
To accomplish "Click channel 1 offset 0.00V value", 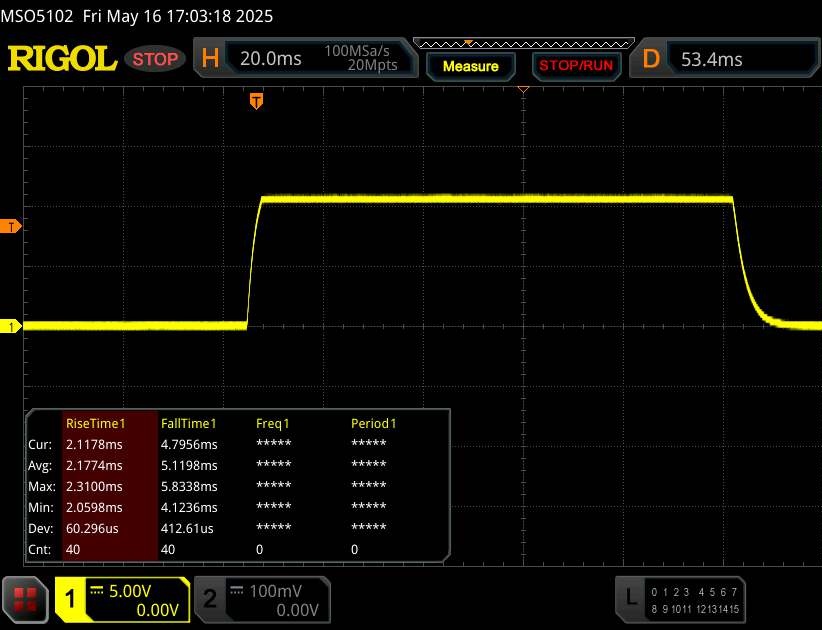I will coord(157,610).
